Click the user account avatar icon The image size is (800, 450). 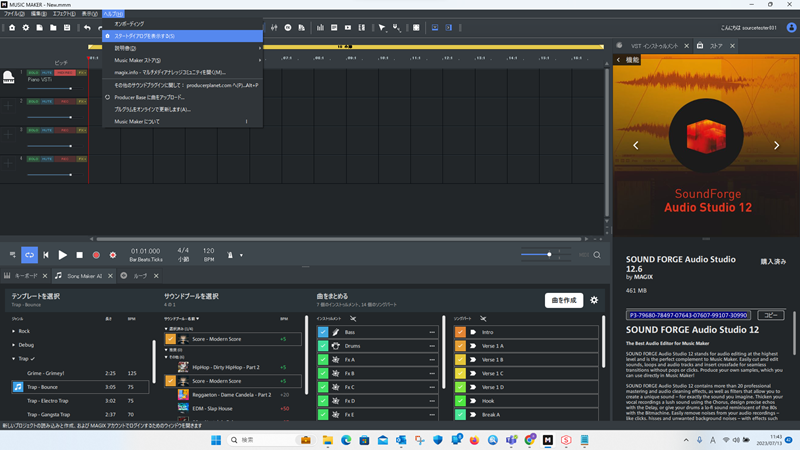(791, 28)
